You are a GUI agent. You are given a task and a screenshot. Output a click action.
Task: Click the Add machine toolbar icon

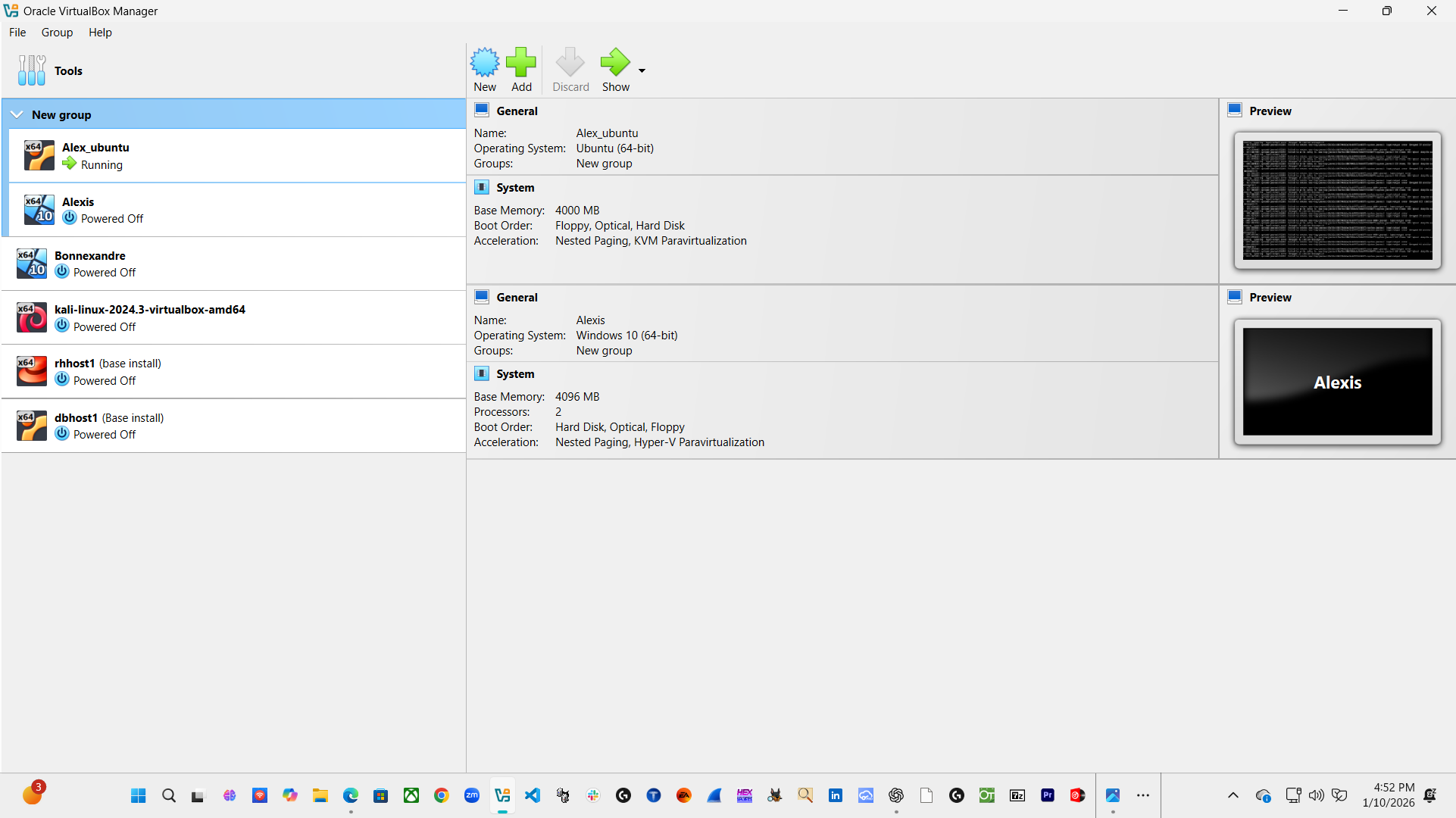pos(520,63)
